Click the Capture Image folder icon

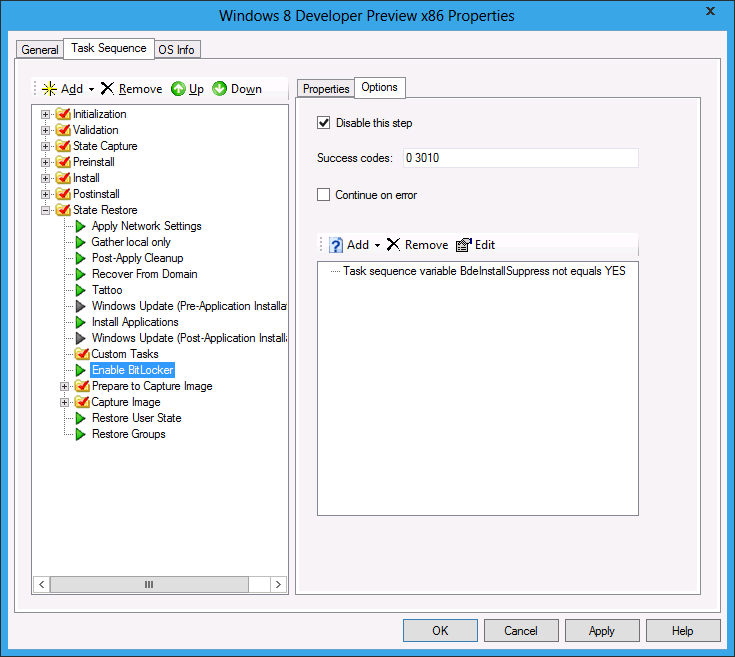pyautogui.click(x=82, y=402)
